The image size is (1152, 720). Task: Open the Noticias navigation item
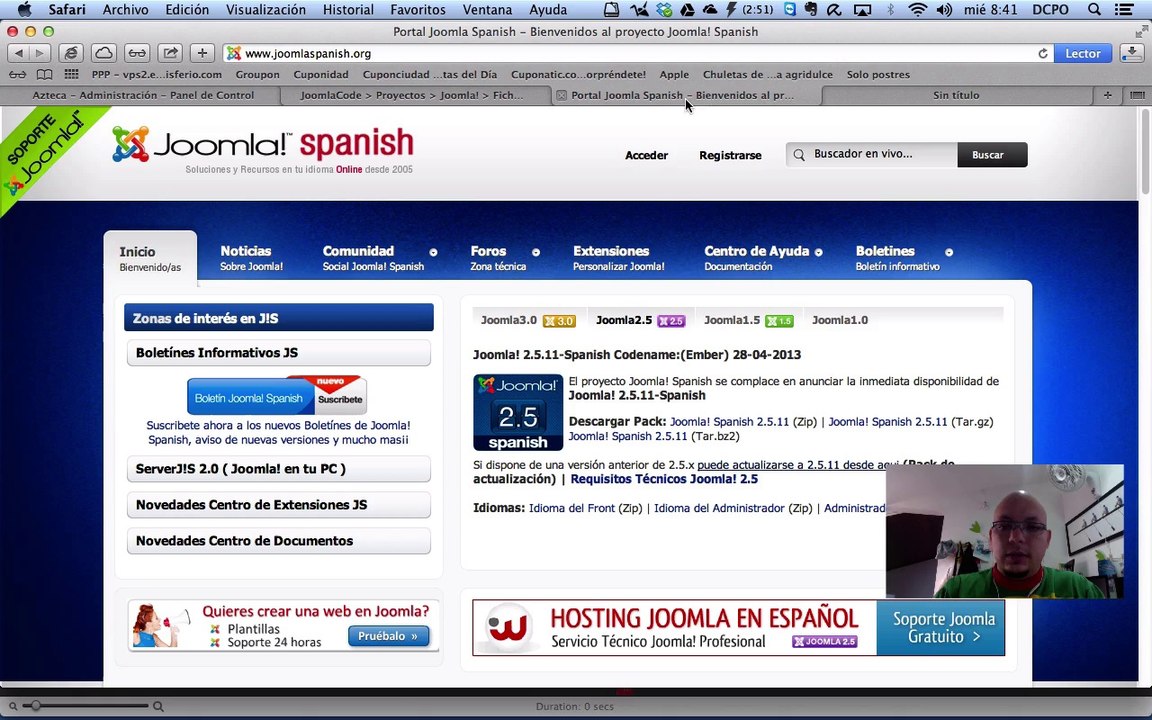(251, 257)
